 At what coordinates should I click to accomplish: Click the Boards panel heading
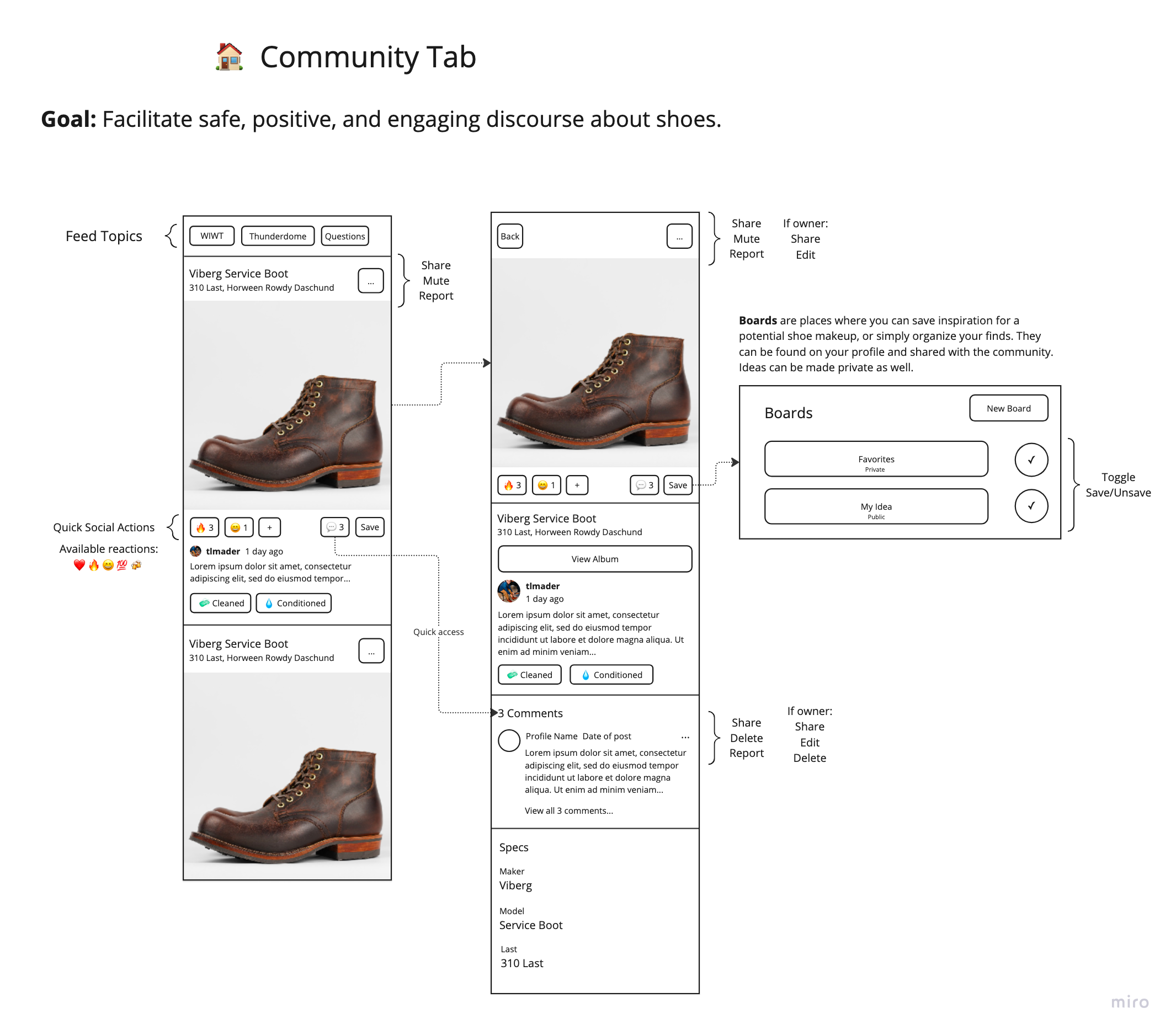[x=787, y=413]
